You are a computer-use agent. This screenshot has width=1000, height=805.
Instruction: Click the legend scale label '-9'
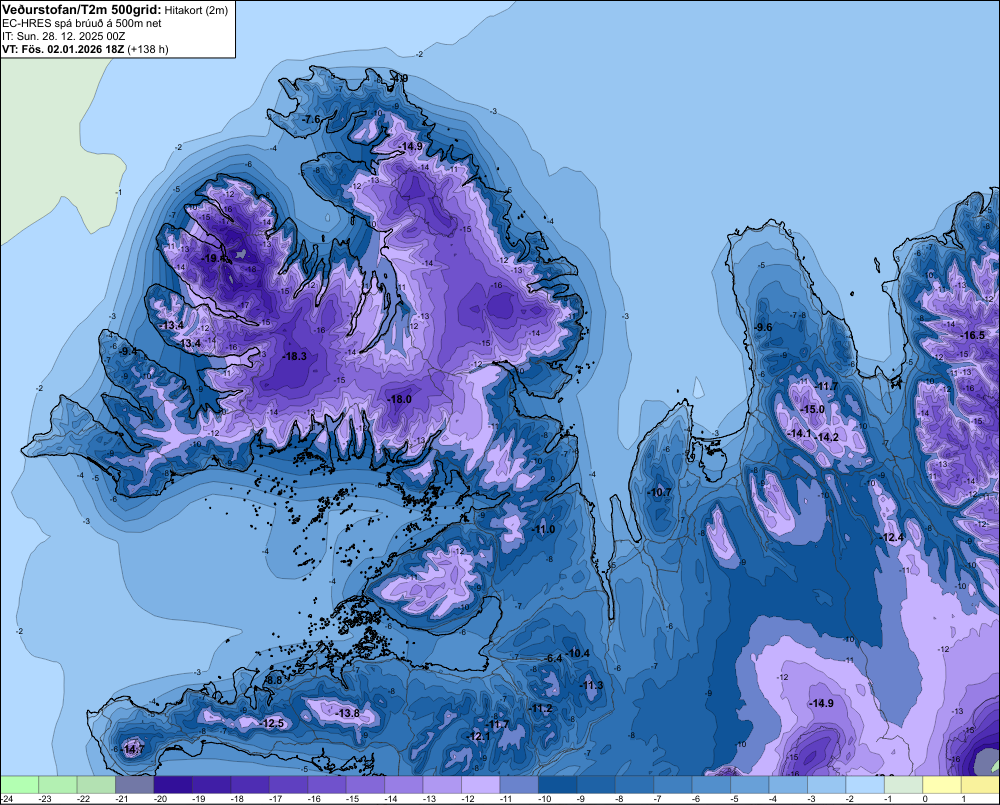(x=581, y=799)
